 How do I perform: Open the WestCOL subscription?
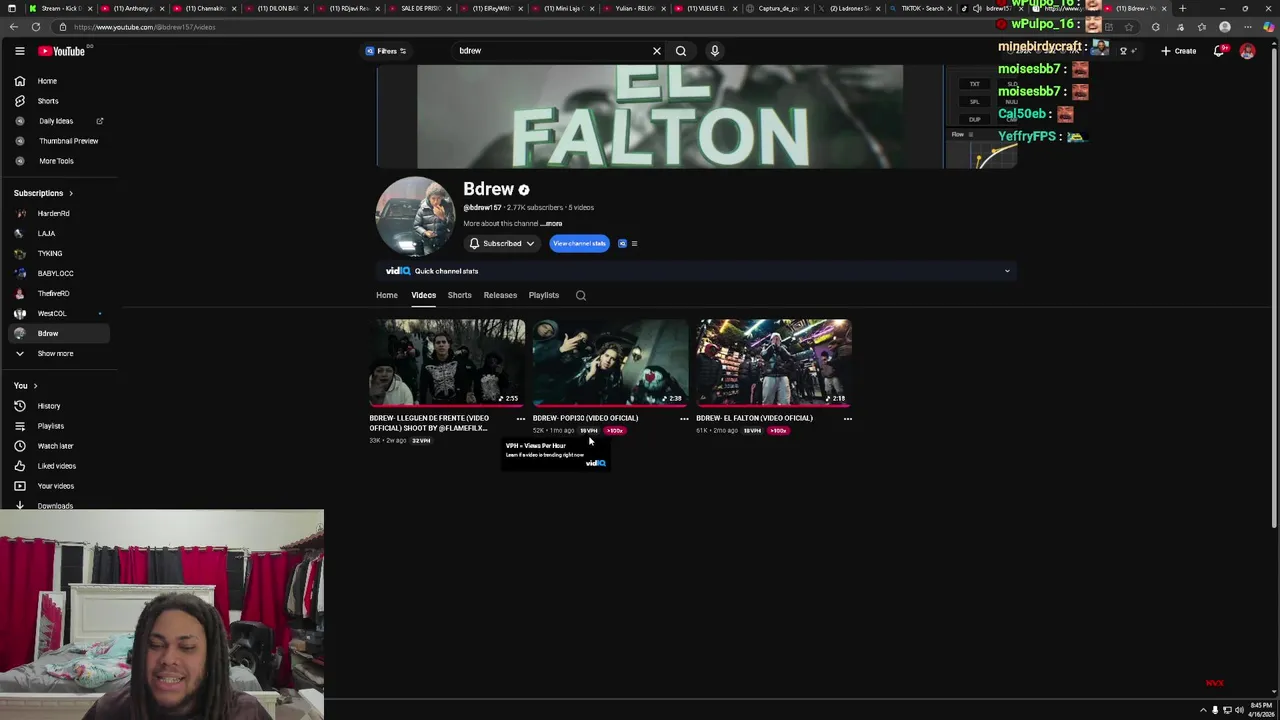pos(60,313)
